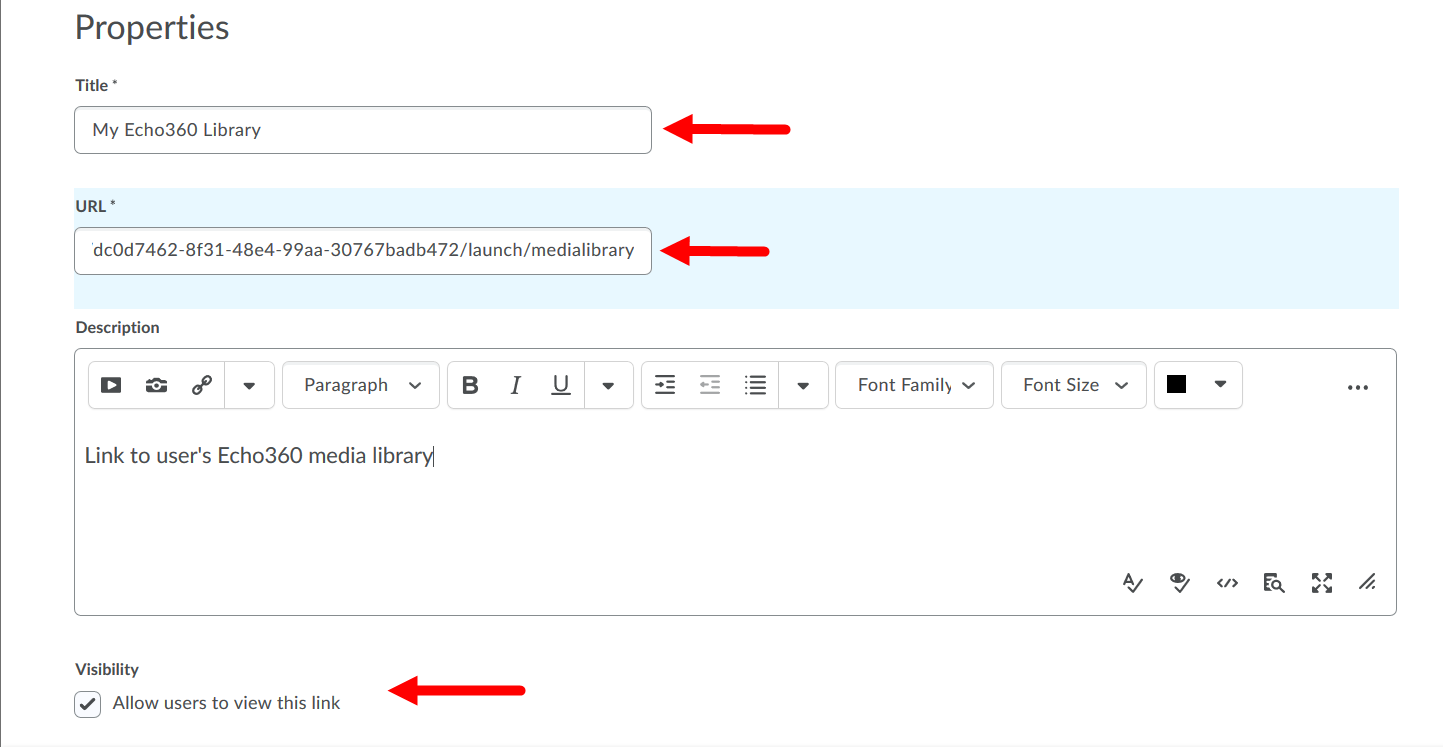The image size is (1443, 747).
Task: Click the Insert Image camera icon
Action: pyautogui.click(x=156, y=385)
